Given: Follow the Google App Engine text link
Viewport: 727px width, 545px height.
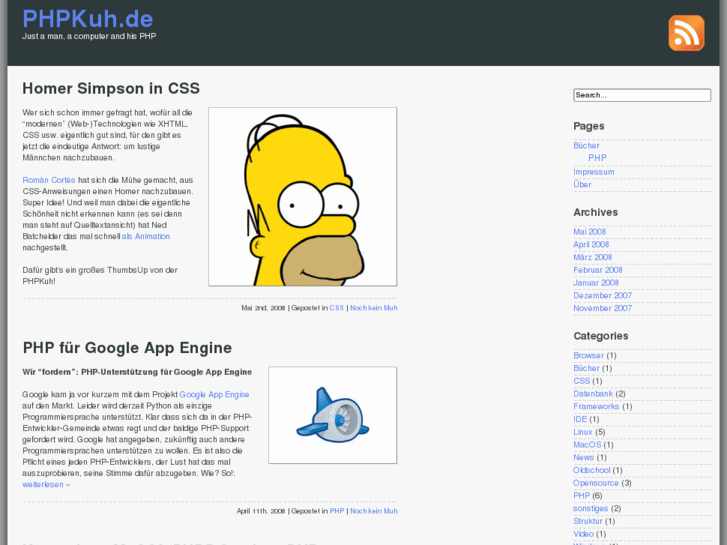Looking at the screenshot, I should pyautogui.click(x=214, y=394).
